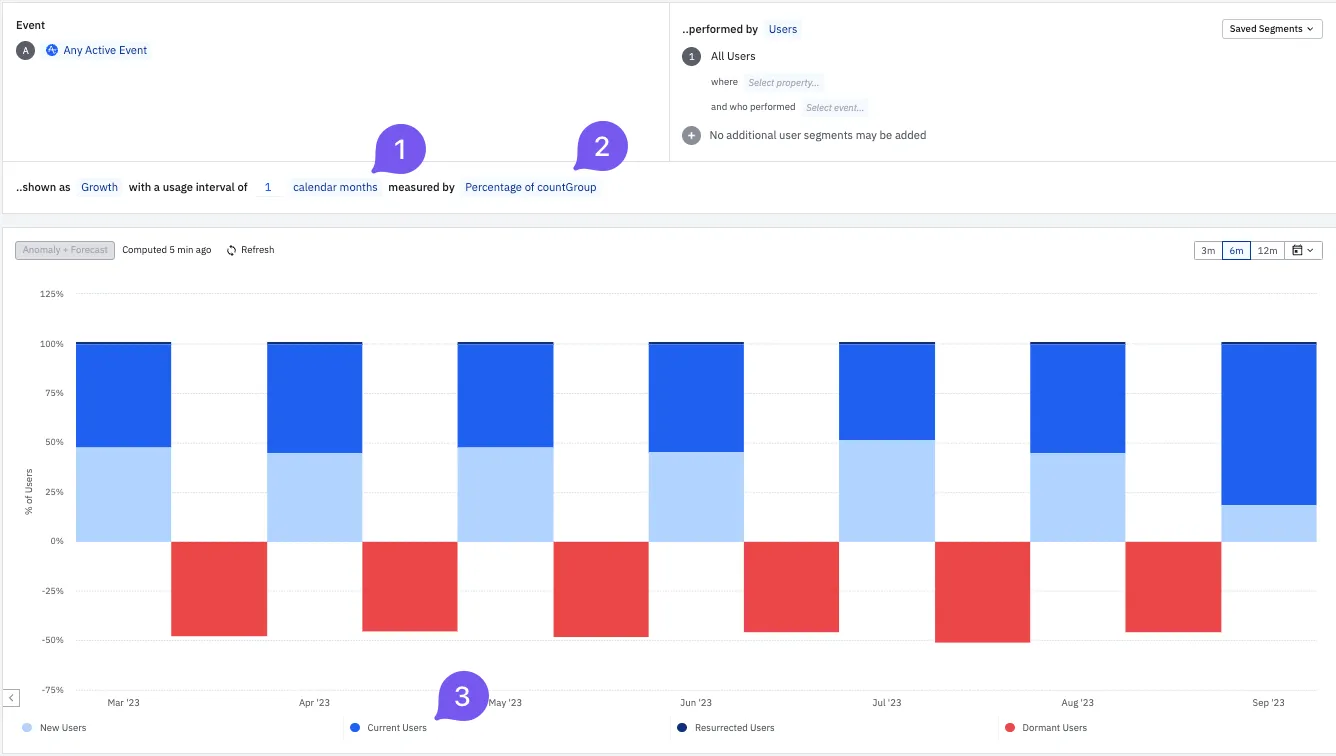Open the Percentage of countGroup dropdown
Screen dimensions: 1336x756
click(531, 187)
